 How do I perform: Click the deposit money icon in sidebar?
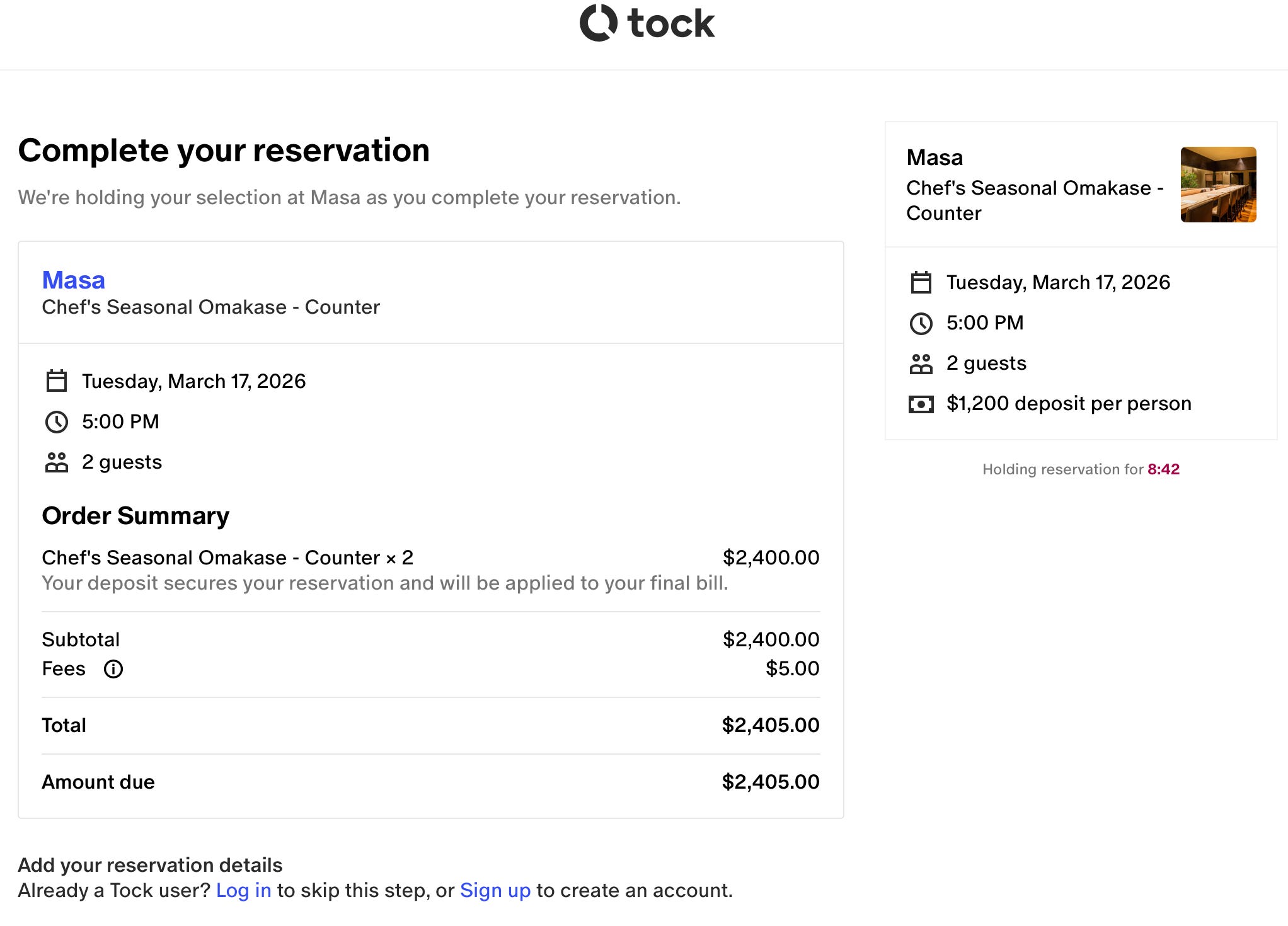[x=921, y=404]
